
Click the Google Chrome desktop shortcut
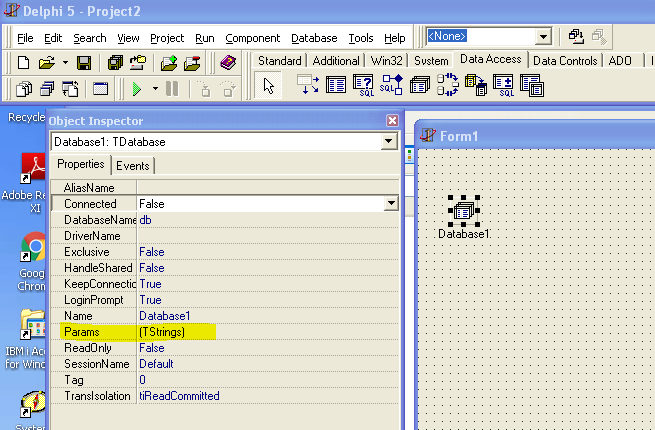(32, 262)
